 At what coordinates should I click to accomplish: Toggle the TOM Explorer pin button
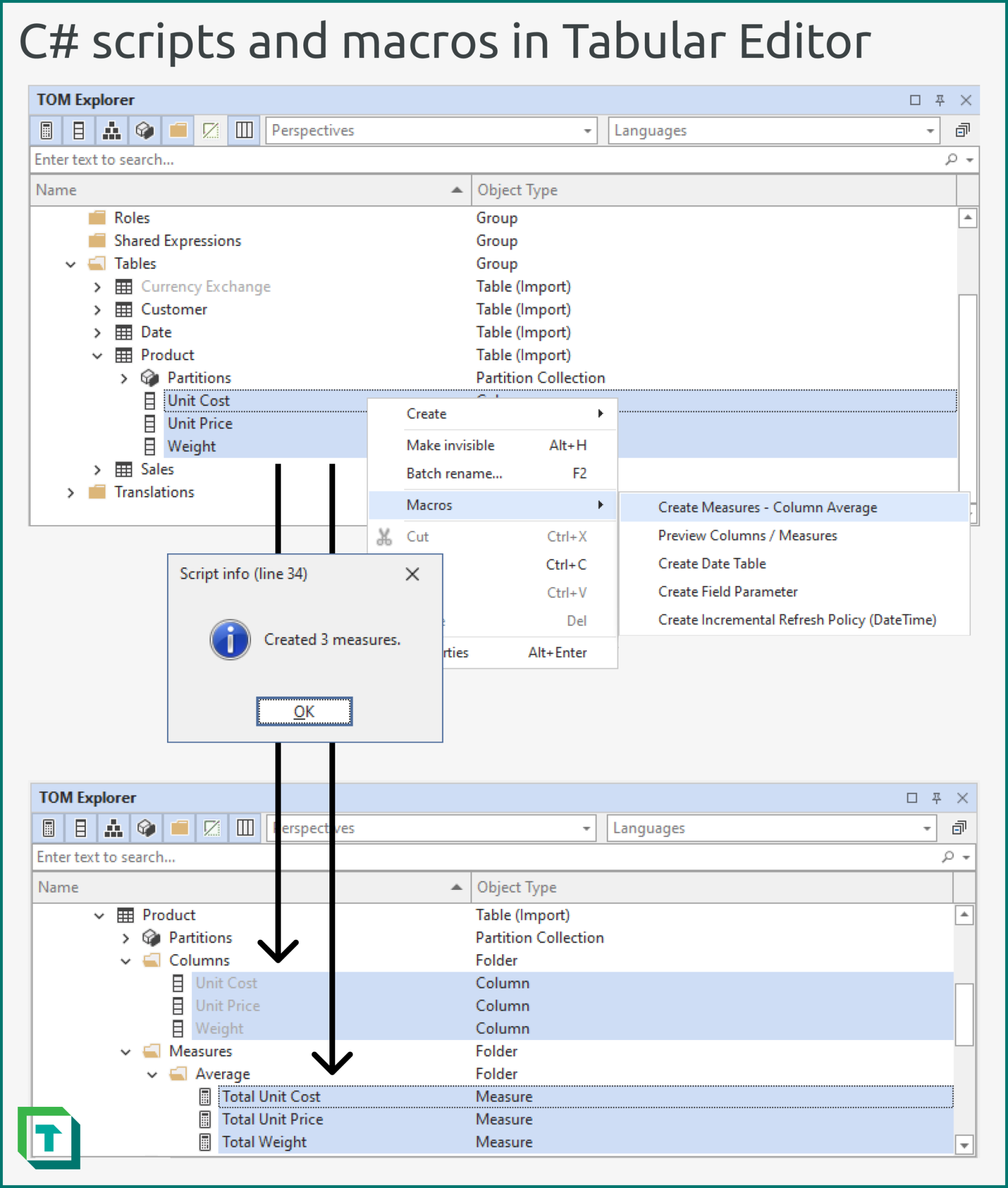click(940, 100)
